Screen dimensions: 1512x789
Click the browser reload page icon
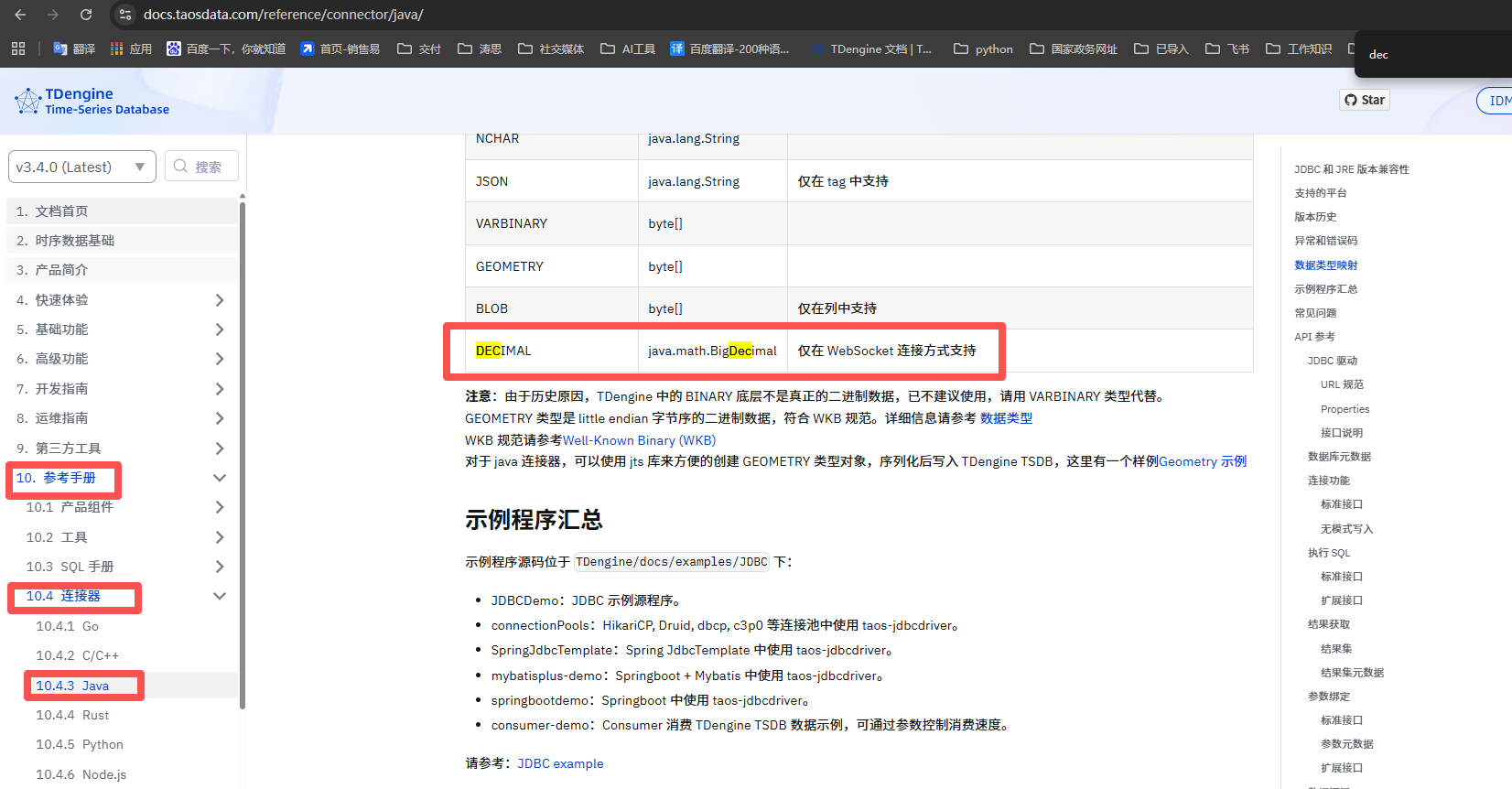pos(86,15)
